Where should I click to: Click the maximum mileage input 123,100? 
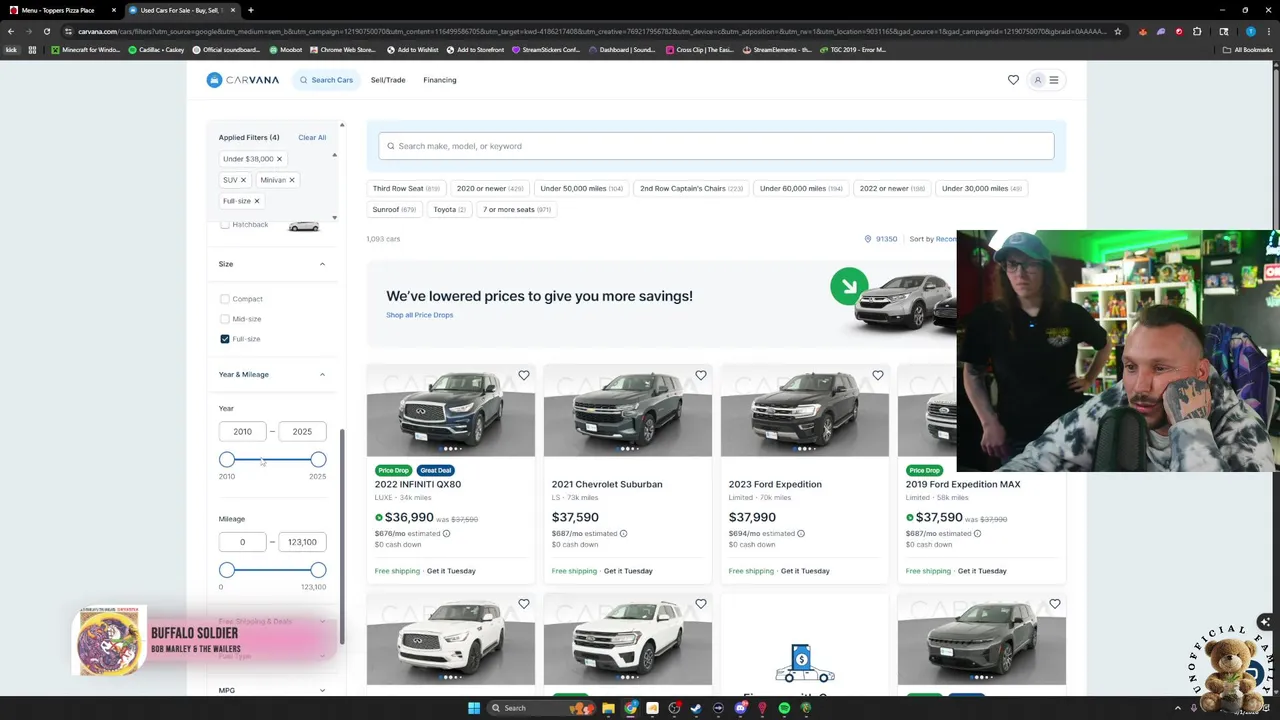302,542
